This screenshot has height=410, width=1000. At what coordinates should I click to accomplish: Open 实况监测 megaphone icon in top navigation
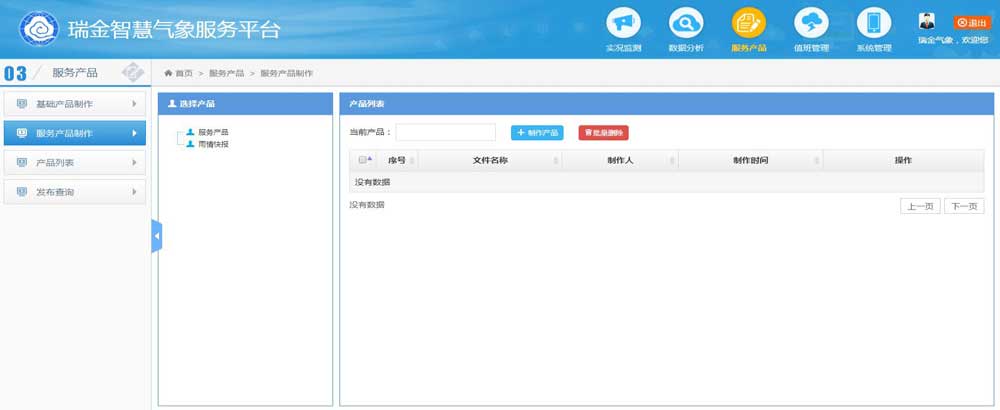pos(623,23)
